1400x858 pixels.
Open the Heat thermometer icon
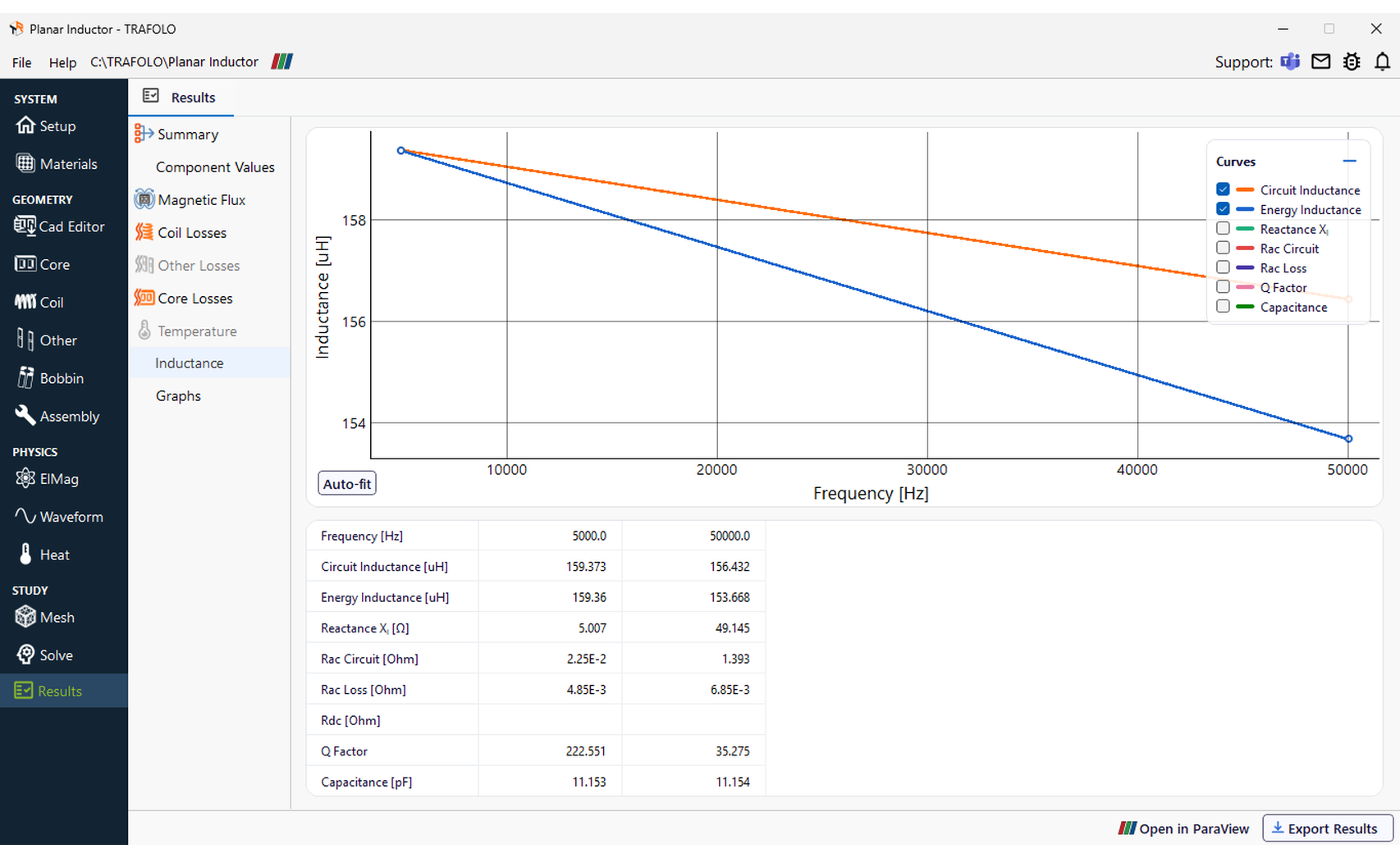tap(25, 554)
